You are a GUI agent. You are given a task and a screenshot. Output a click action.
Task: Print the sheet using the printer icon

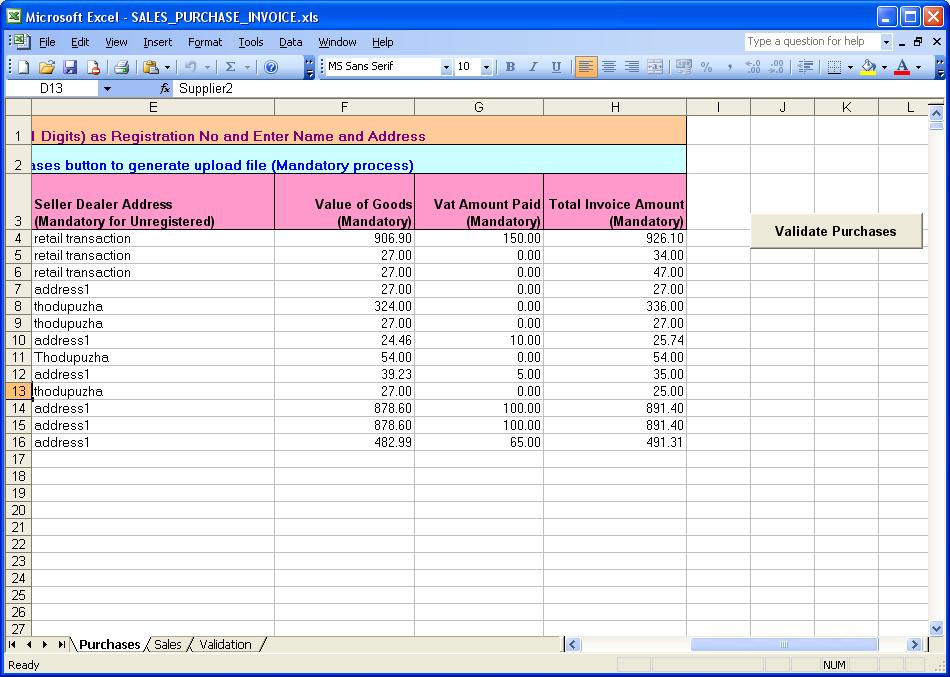click(122, 67)
